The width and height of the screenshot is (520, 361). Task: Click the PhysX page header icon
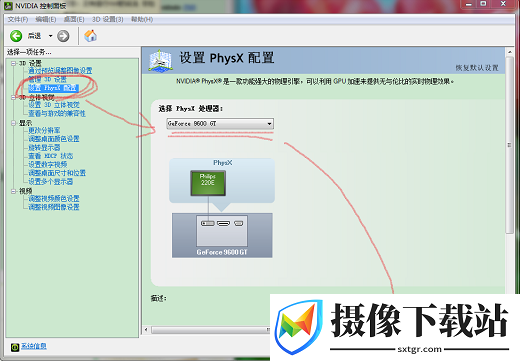click(x=160, y=60)
